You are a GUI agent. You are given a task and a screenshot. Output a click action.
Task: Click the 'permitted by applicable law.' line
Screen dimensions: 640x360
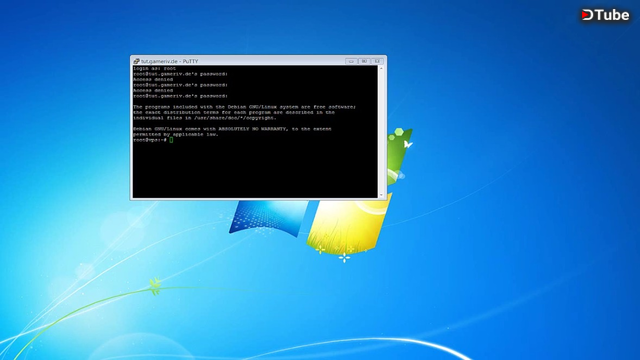[176, 134]
